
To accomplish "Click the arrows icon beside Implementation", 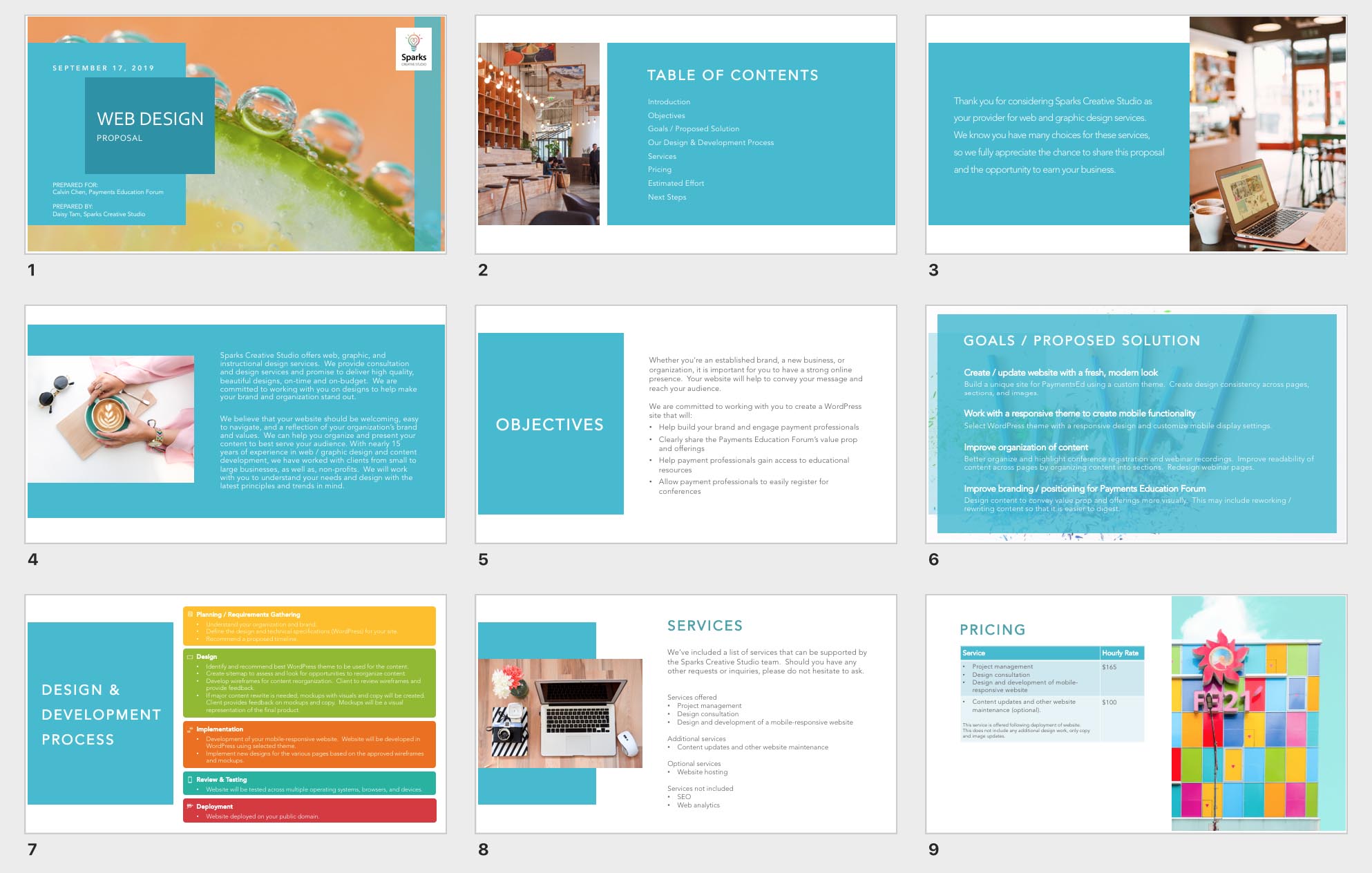I will [x=190, y=729].
